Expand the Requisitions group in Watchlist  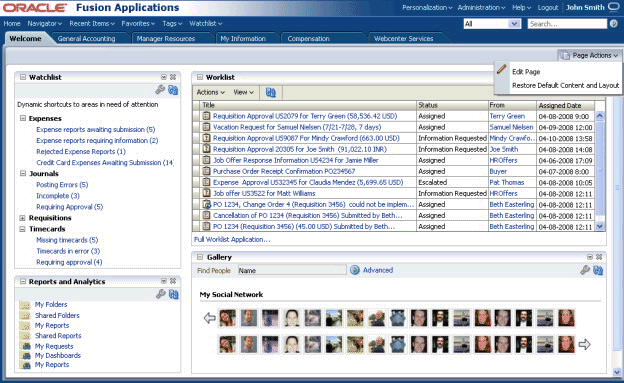coord(23,218)
